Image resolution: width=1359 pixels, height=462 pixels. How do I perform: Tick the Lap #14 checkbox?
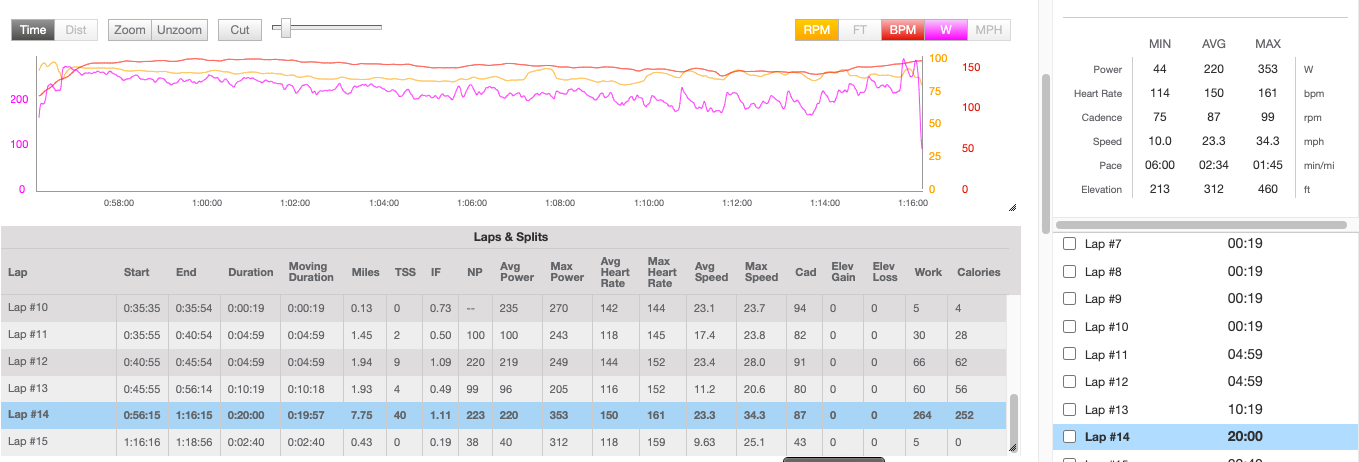1069,437
